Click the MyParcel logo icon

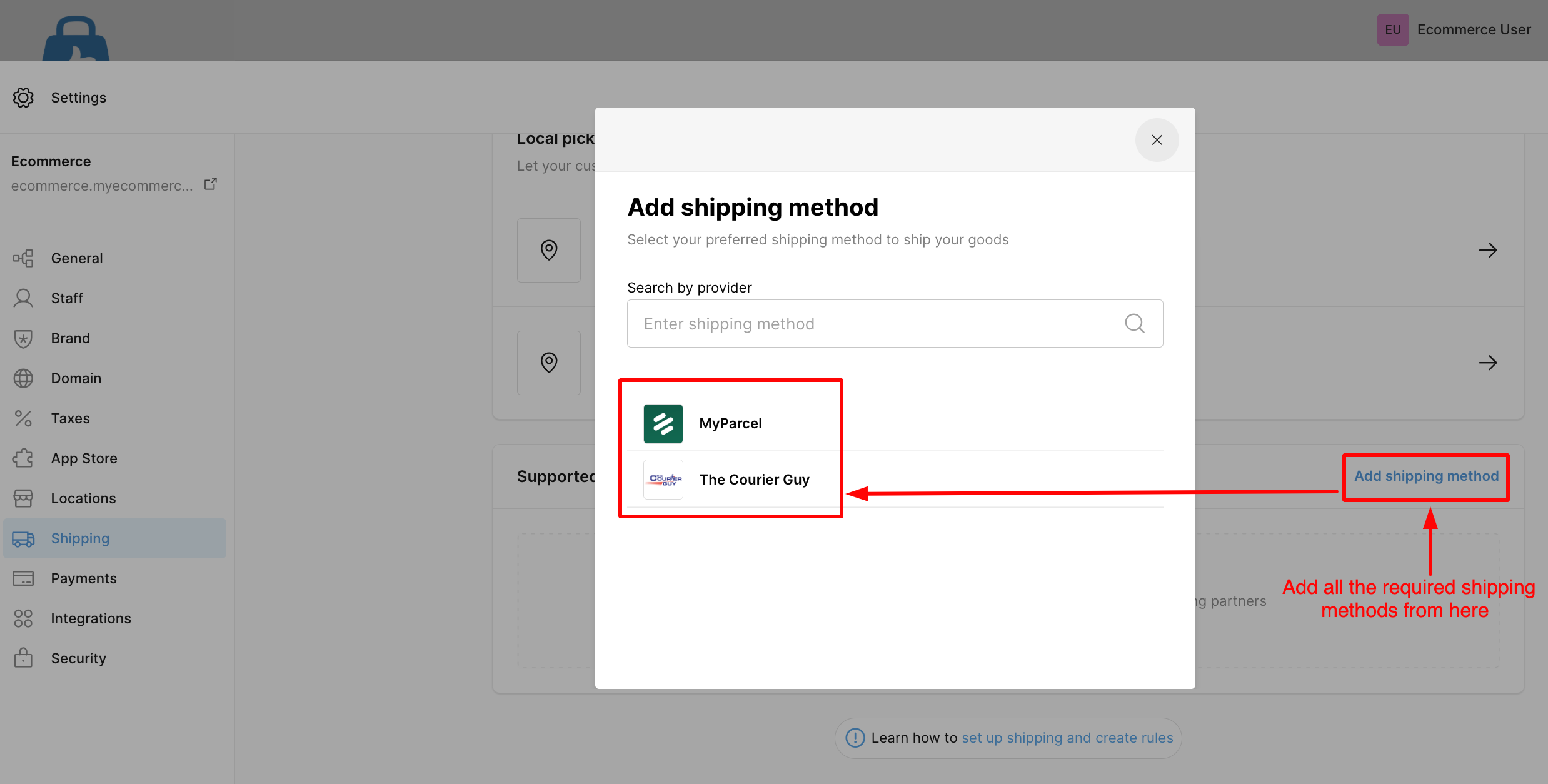(663, 423)
